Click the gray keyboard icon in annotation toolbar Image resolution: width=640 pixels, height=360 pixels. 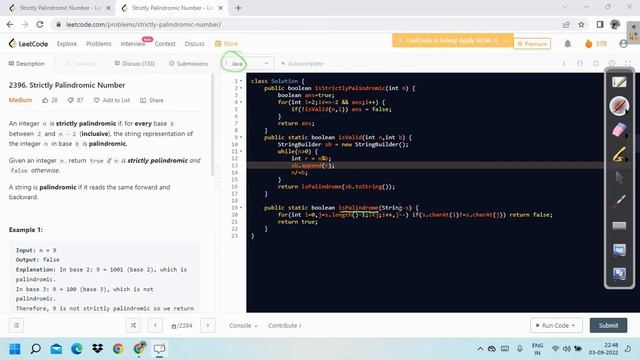click(619, 225)
